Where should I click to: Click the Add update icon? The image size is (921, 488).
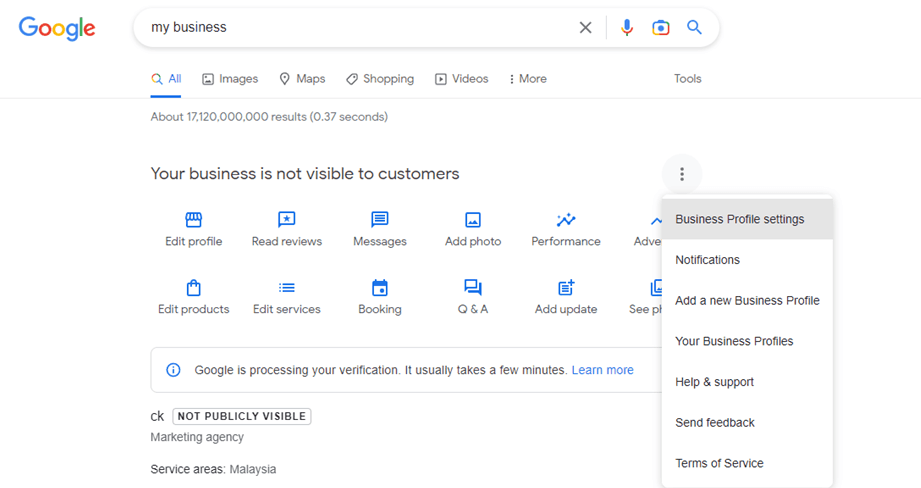click(x=566, y=288)
